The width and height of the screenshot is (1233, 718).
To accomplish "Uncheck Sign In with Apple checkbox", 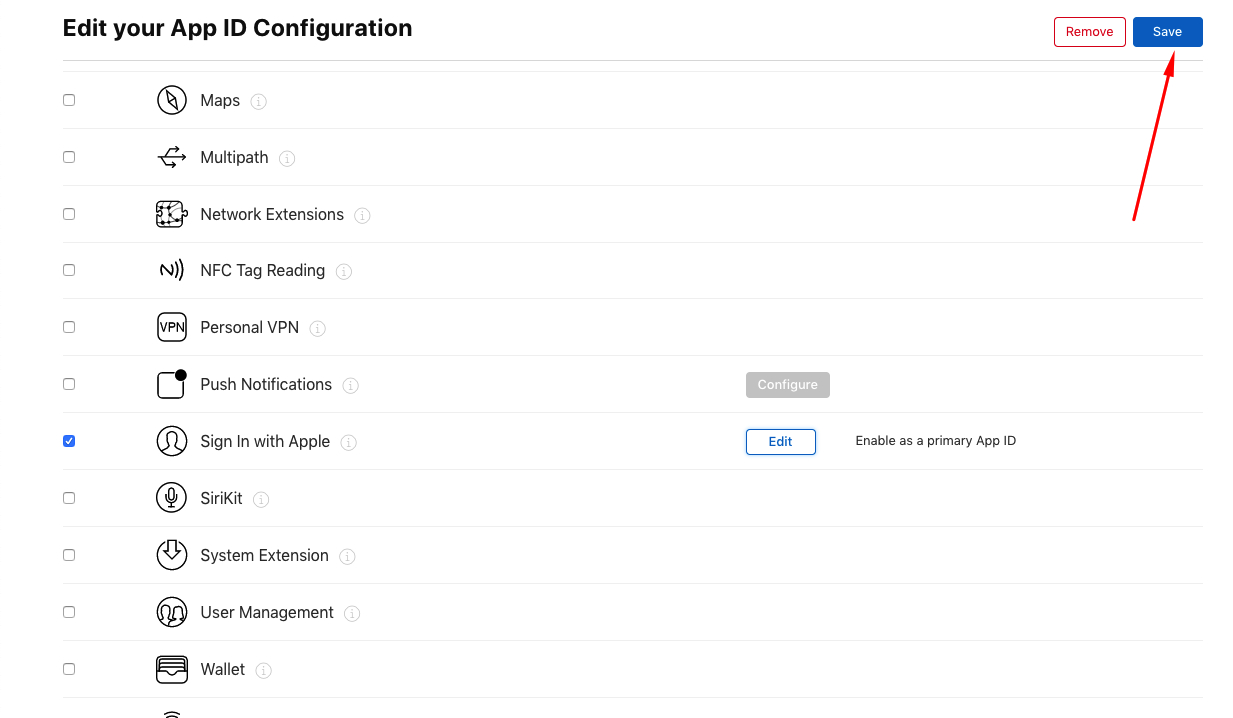I will pos(69,441).
